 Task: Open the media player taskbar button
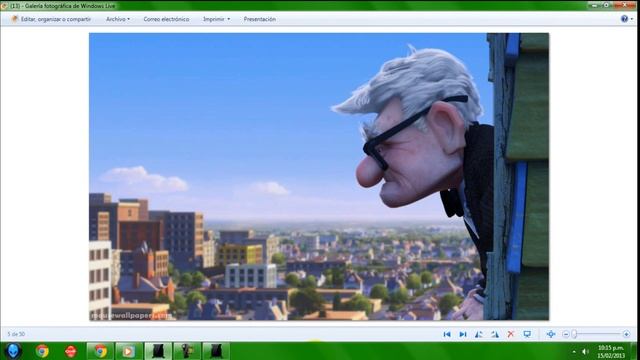tap(129, 351)
